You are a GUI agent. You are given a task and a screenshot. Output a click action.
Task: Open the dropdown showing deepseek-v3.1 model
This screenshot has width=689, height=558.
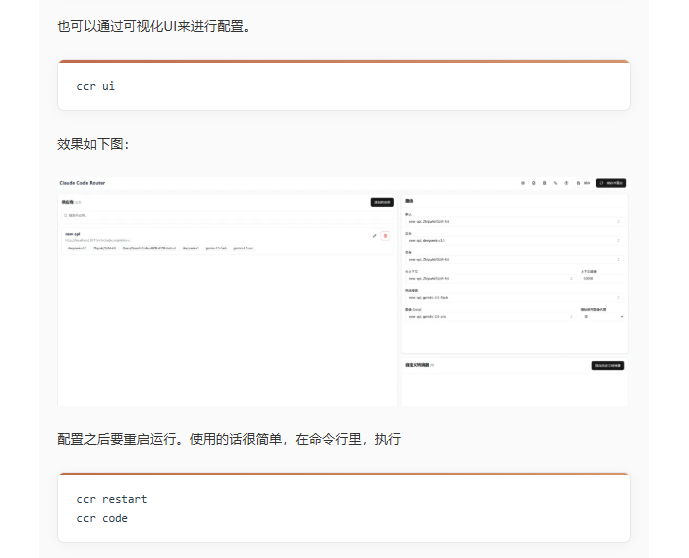[x=514, y=241]
